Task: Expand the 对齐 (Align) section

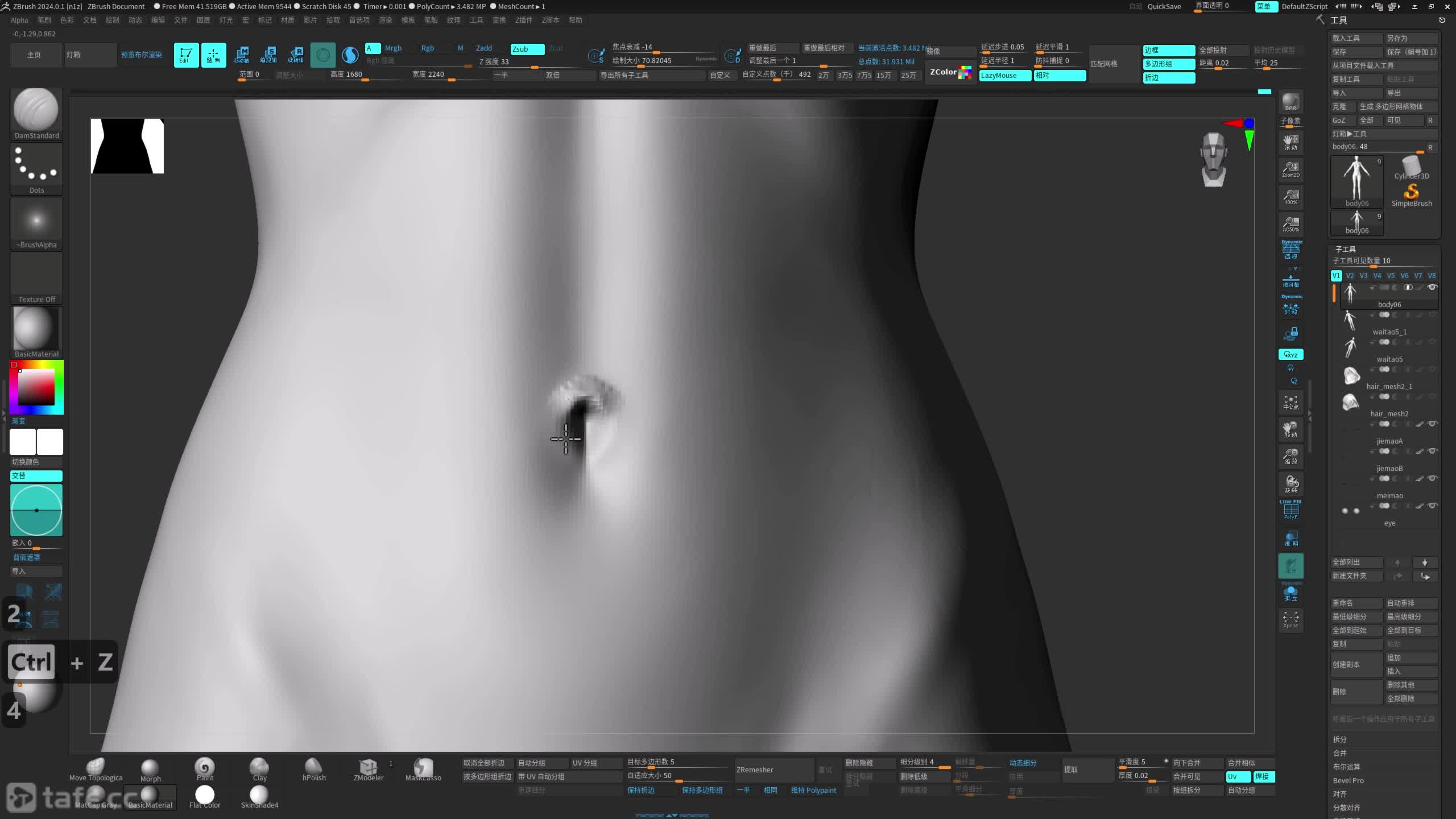Action: (x=1339, y=794)
